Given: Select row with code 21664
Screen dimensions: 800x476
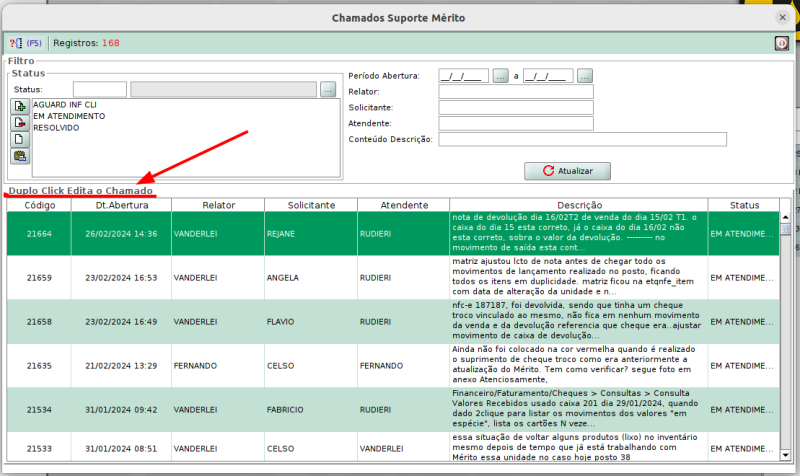Looking at the screenshot, I should (393, 234).
